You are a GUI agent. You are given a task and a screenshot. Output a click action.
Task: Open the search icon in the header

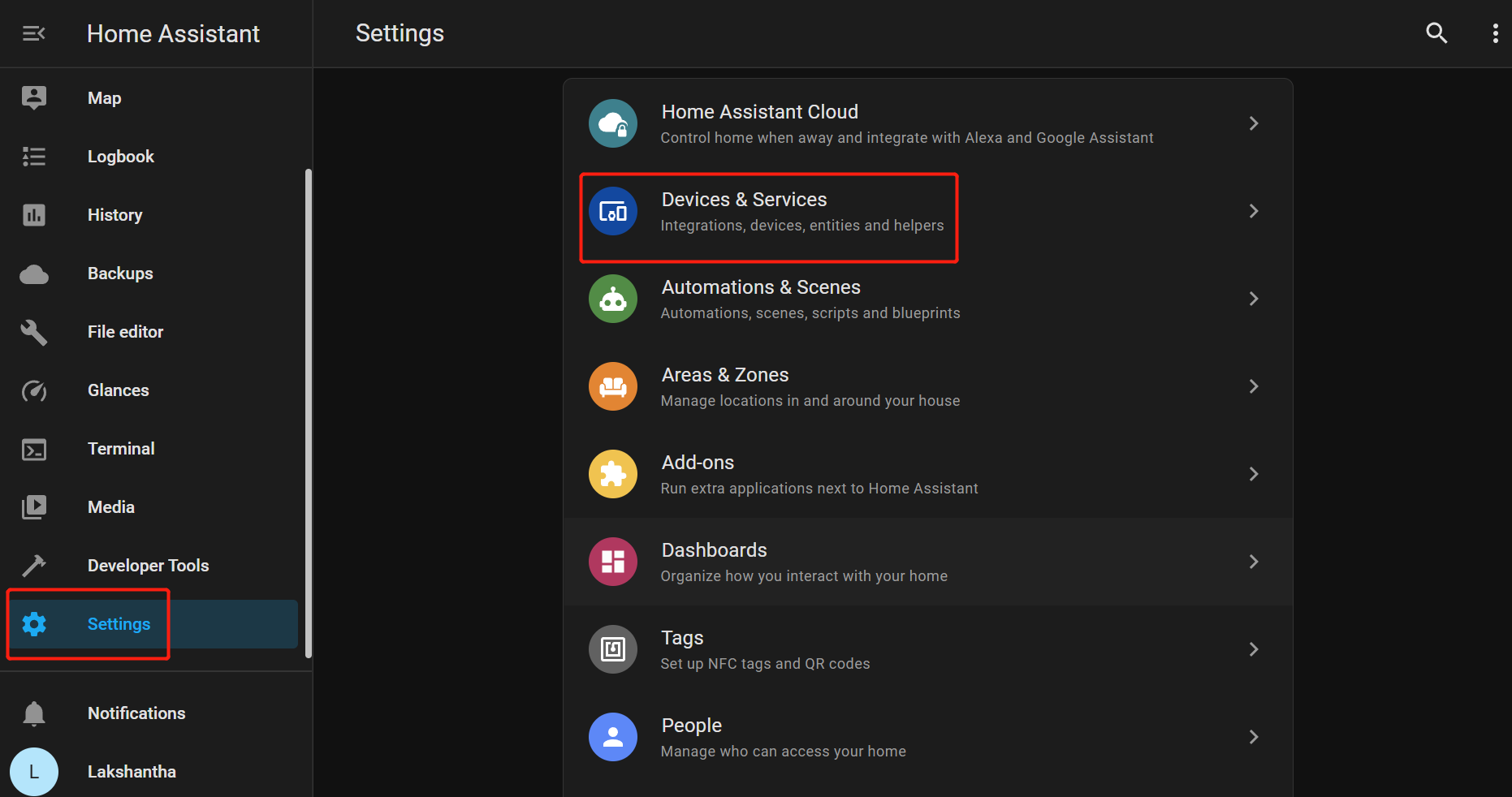click(1436, 33)
